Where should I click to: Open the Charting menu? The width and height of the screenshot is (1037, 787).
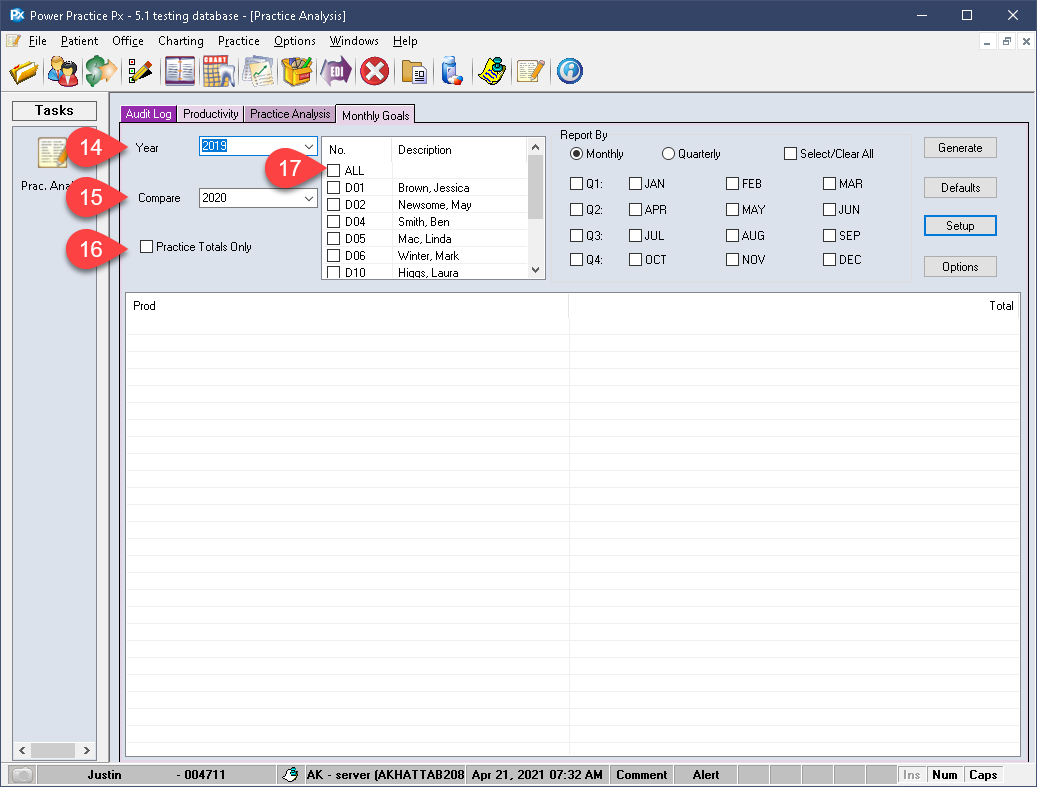(x=181, y=41)
